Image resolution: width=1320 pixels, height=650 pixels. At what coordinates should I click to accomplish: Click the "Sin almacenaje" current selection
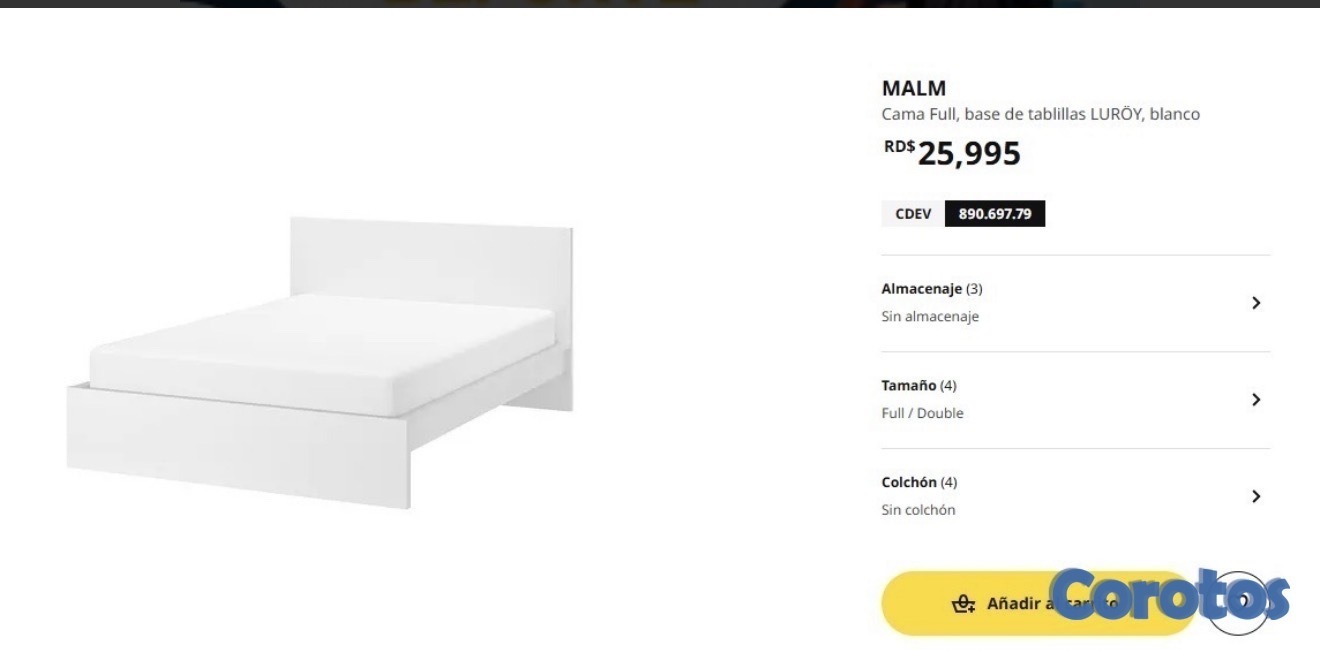tap(929, 317)
